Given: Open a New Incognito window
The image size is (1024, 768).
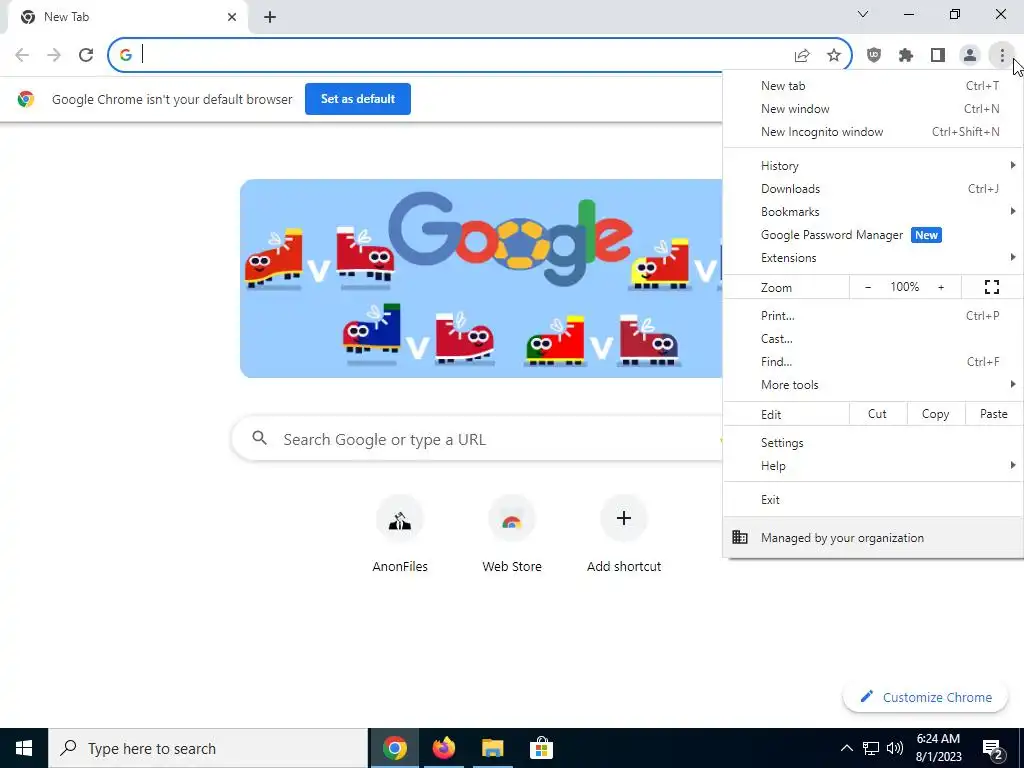Looking at the screenshot, I should 873,132.
